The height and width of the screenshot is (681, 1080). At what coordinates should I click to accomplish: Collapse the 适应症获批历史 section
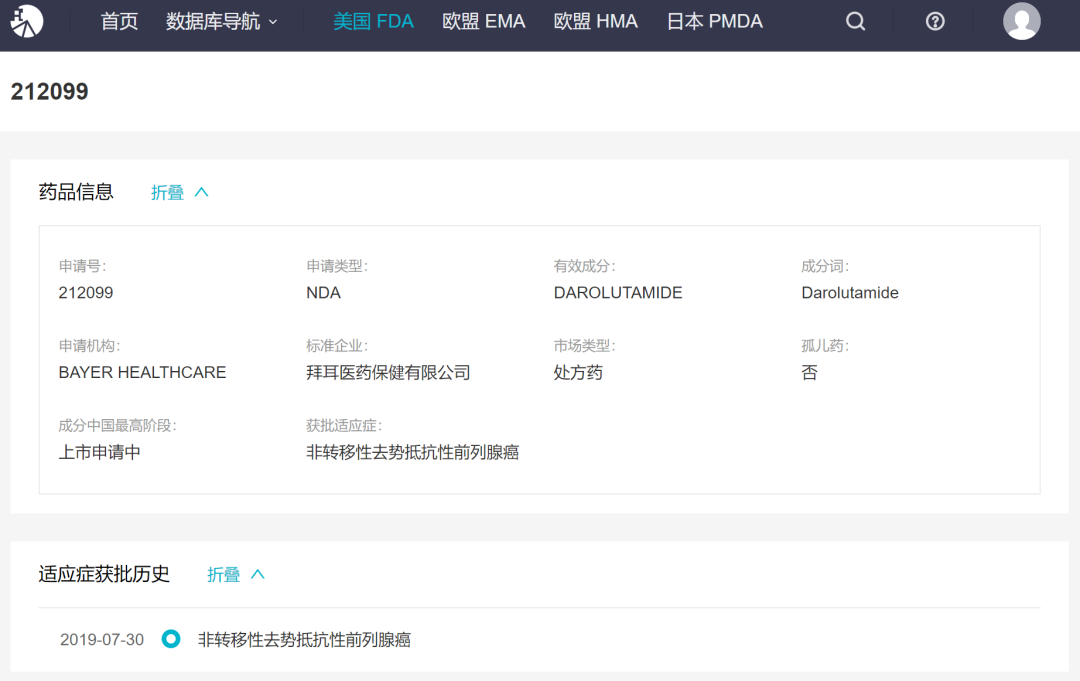[236, 574]
